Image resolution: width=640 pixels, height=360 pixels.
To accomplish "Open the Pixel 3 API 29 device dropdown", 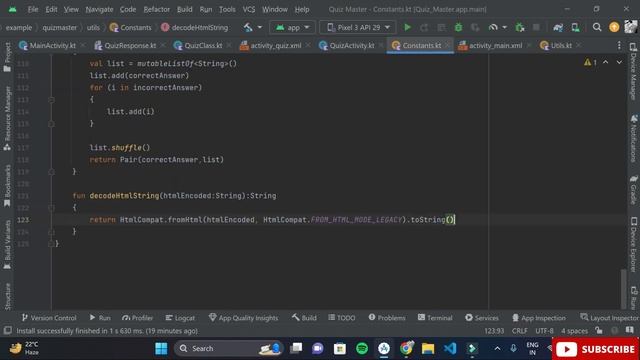I will 358,27.
